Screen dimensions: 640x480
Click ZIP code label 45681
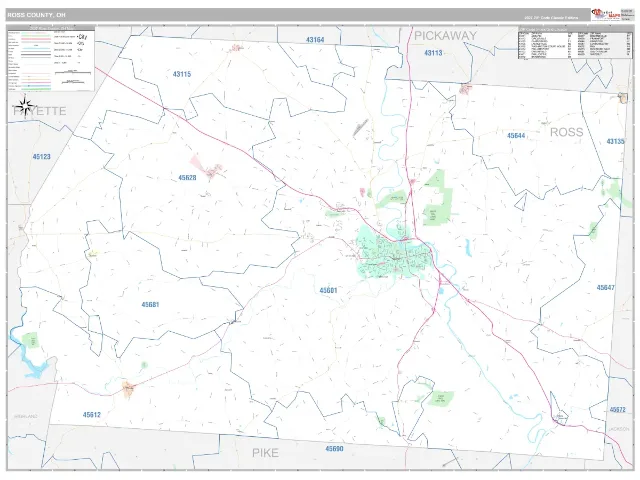pos(150,304)
